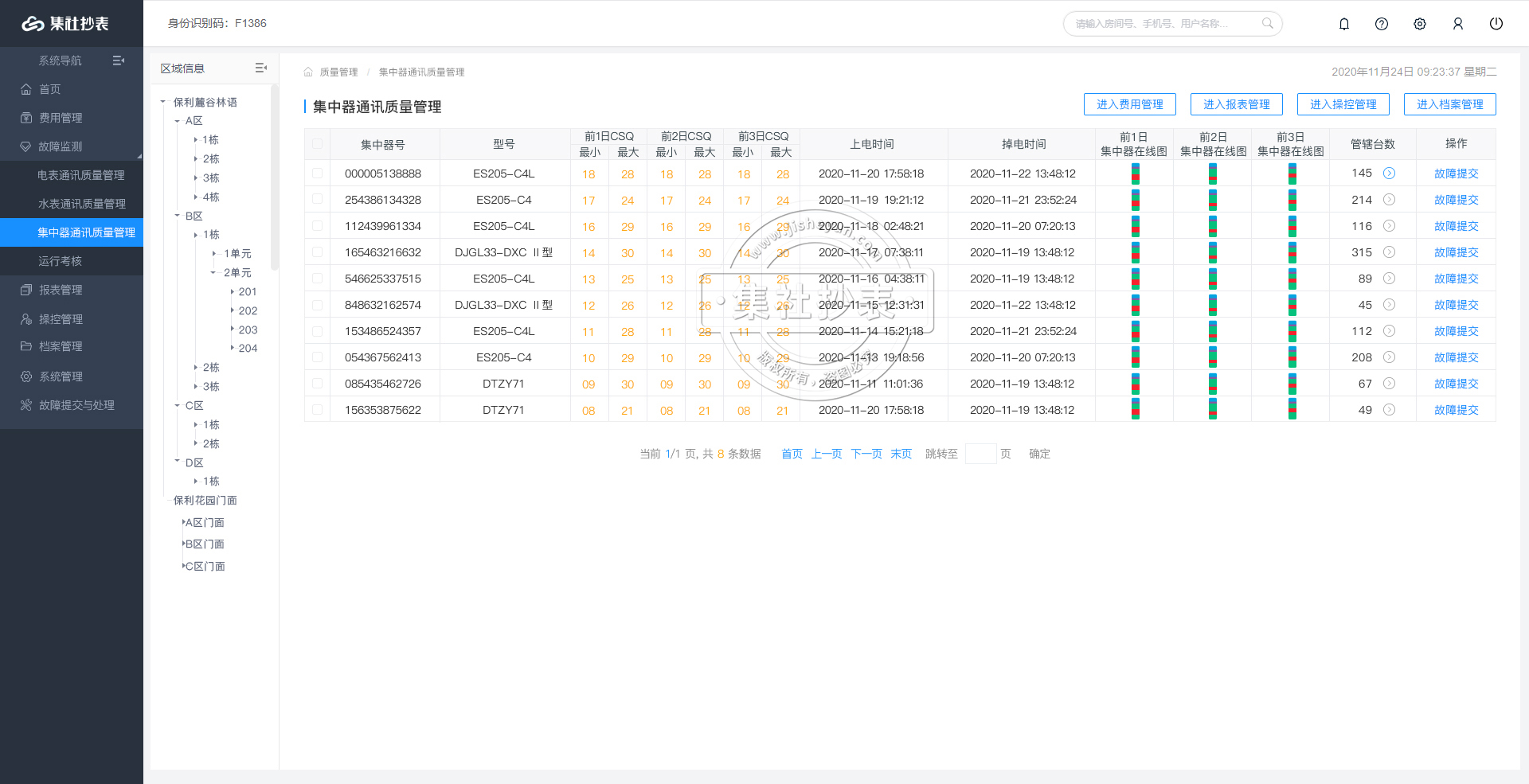Screen dimensions: 1529x784
Task: Collapse the region info panel icon
Action: (260, 68)
